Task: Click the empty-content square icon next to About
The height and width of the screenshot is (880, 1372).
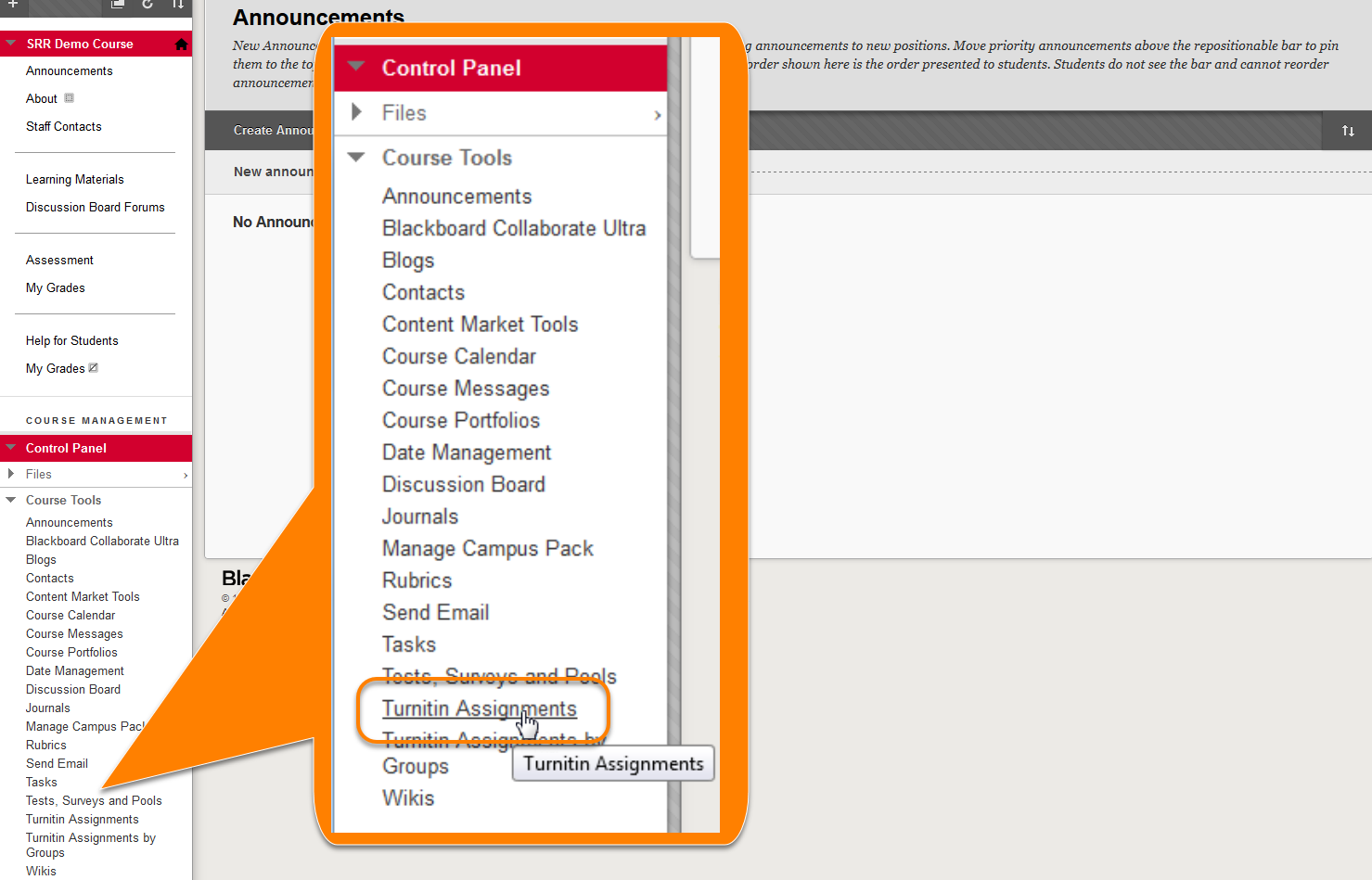Action: click(69, 97)
